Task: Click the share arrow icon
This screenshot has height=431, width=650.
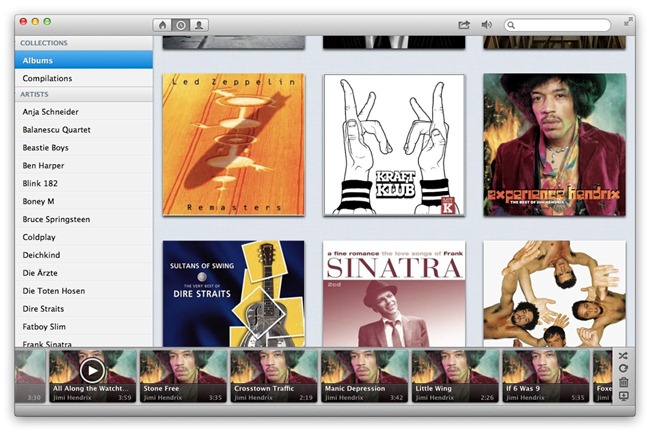Action: tap(464, 25)
